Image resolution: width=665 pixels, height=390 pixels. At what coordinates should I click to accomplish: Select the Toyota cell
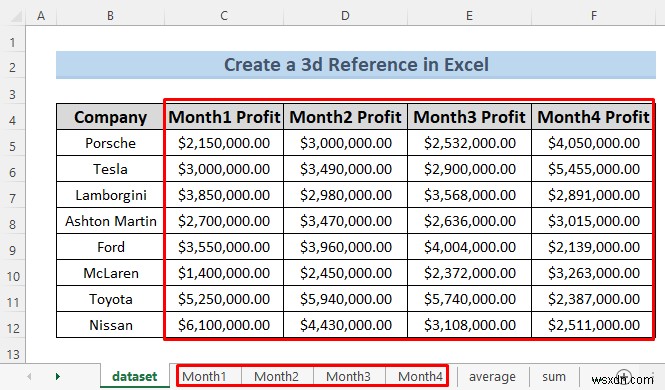pos(110,299)
